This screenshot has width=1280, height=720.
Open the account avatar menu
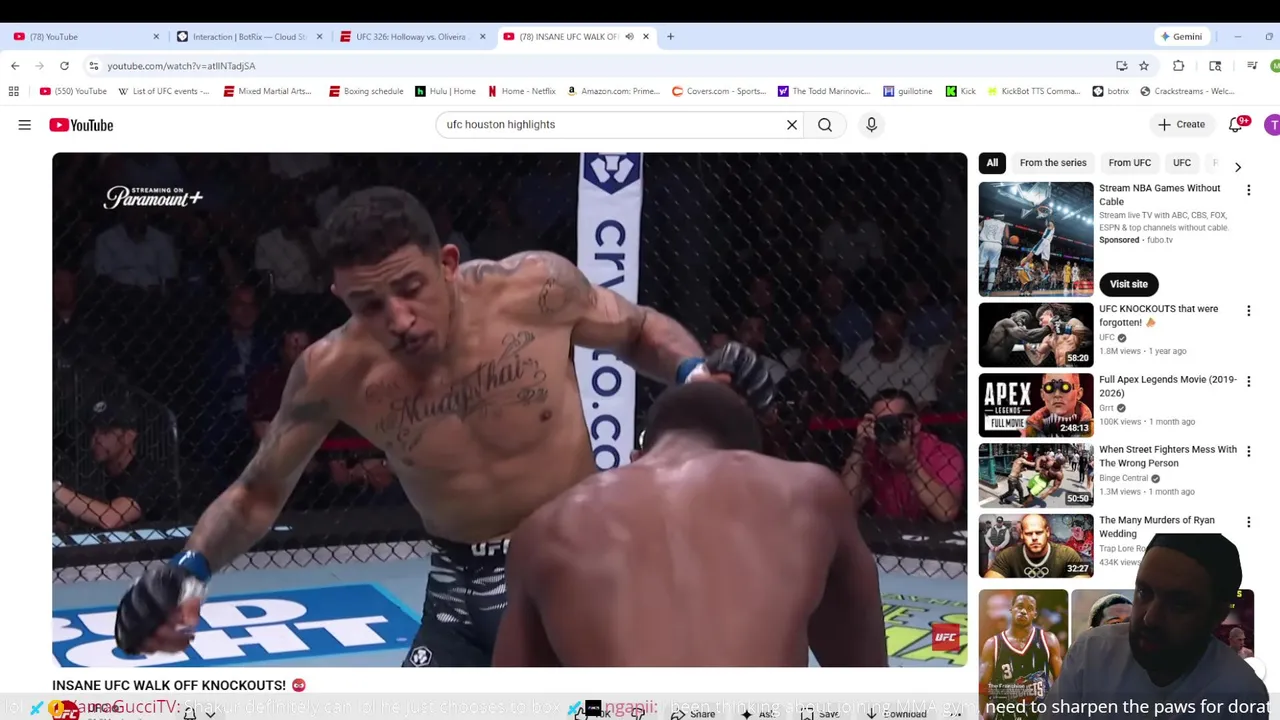(x=1272, y=125)
